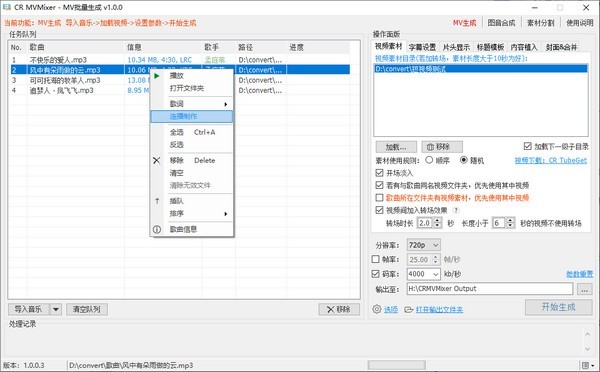Open the 导入音乐 dropdown arrow
Screen dimensions: 600x372
click(56, 309)
